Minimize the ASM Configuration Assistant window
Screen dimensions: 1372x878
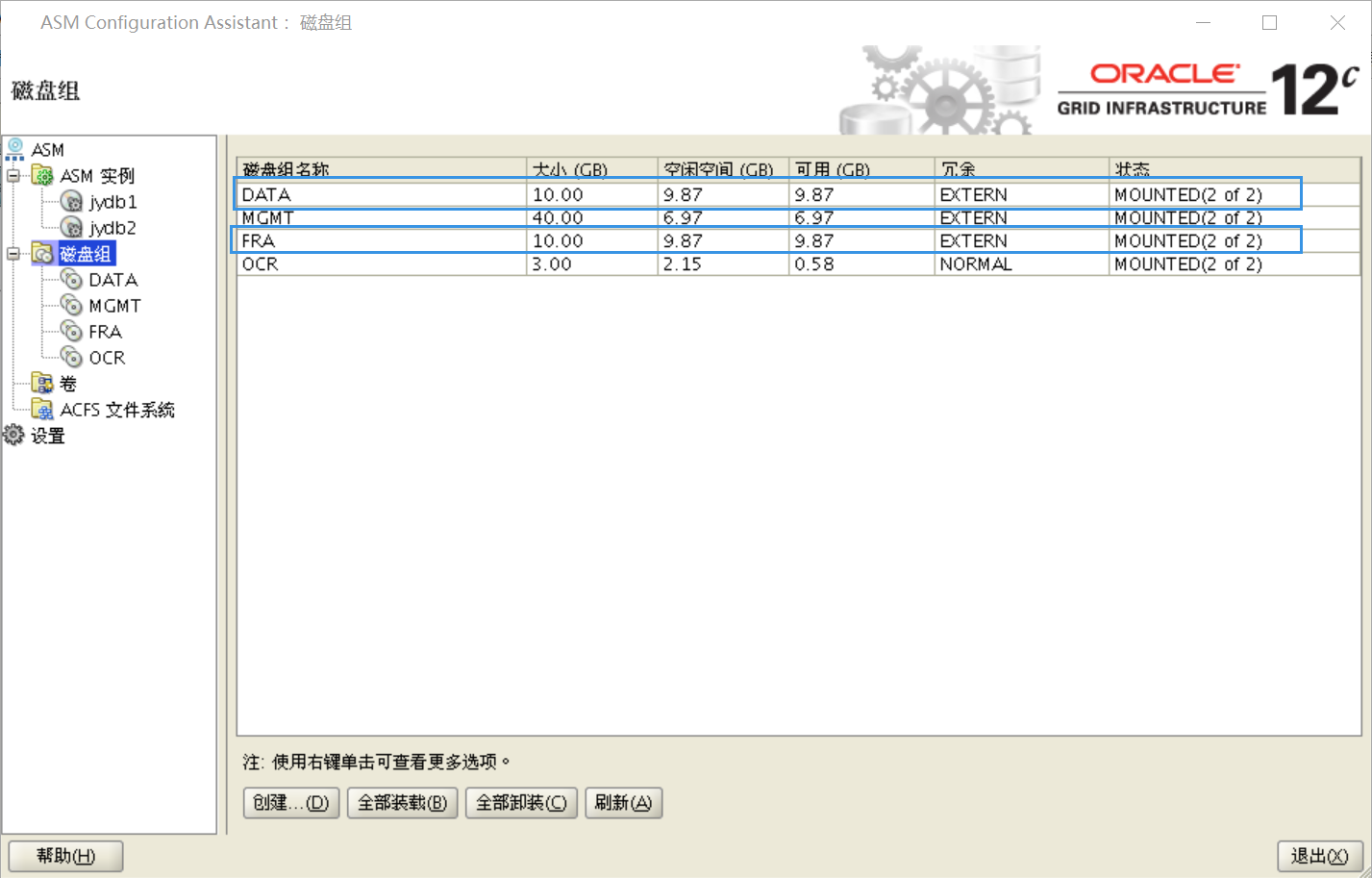click(1204, 22)
